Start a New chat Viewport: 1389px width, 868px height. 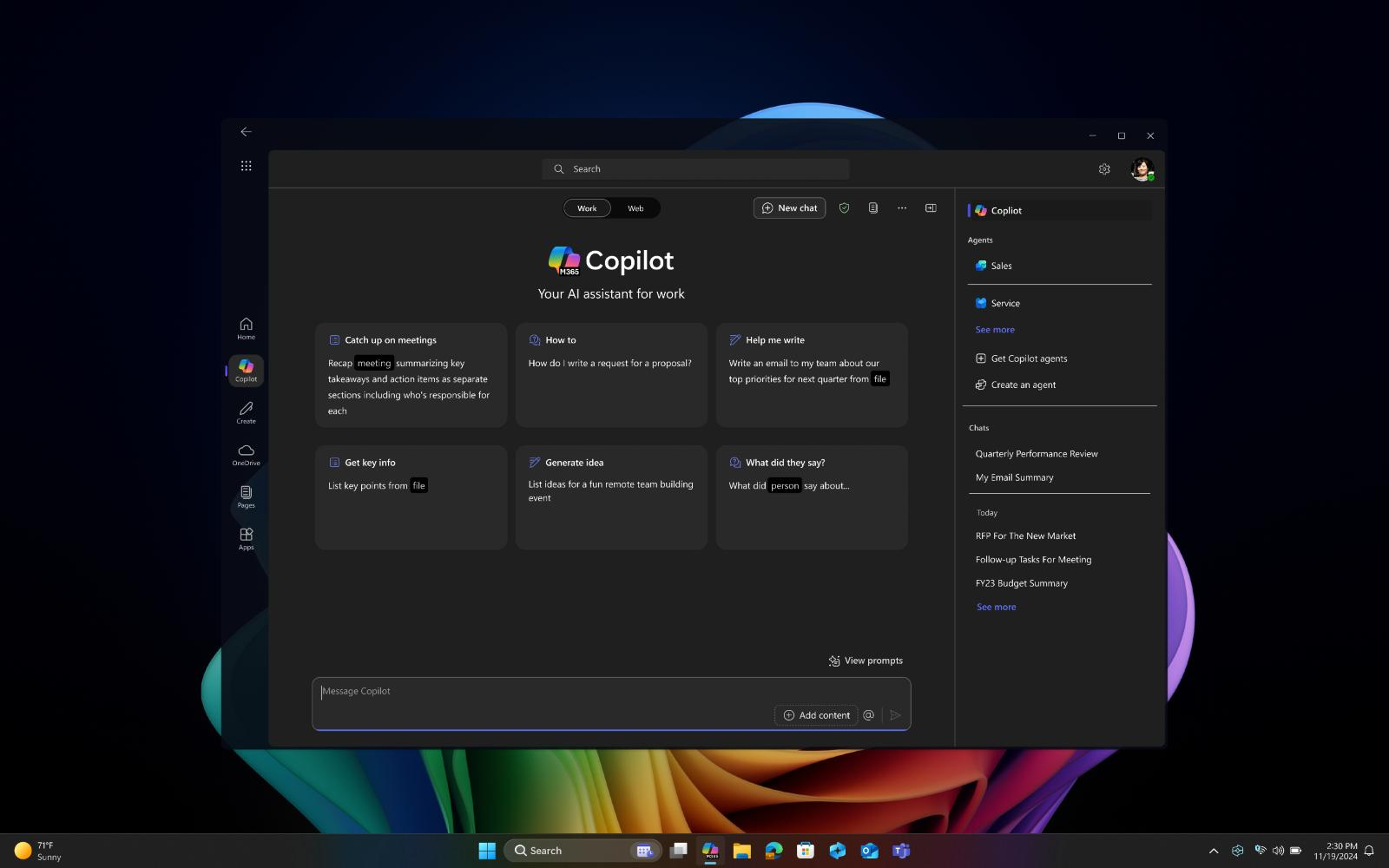pos(789,208)
